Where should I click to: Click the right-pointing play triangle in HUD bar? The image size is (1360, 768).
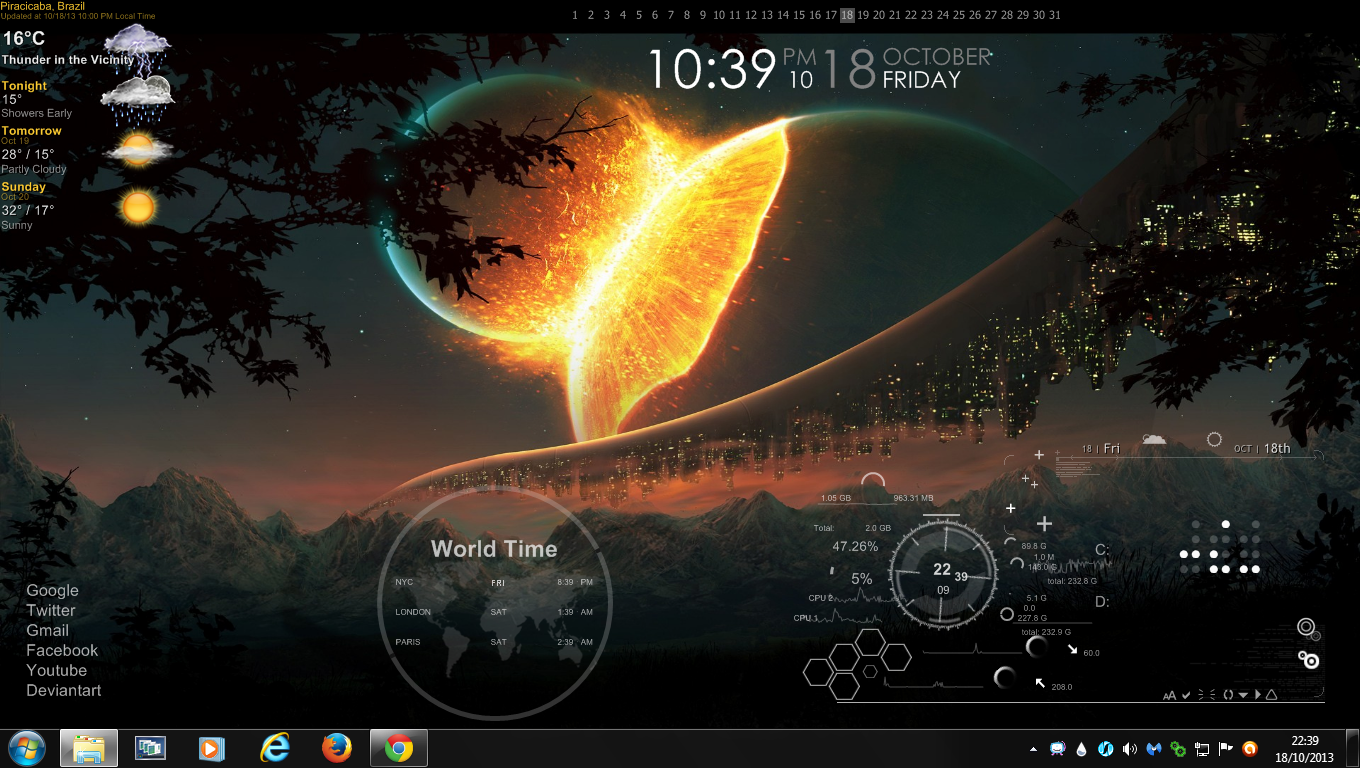point(1257,694)
